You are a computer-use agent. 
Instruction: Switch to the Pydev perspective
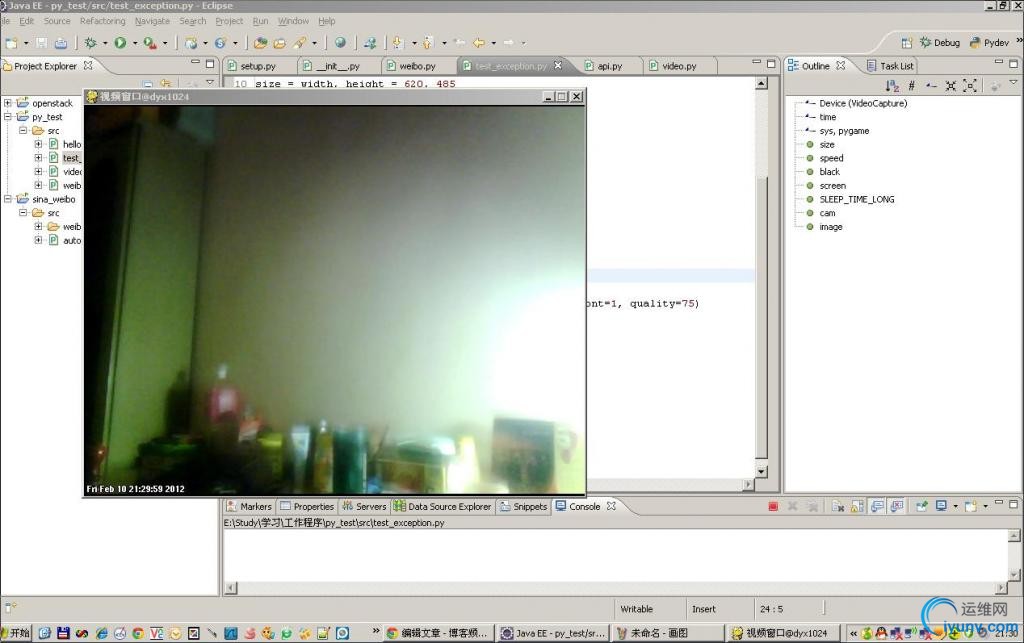[x=989, y=42]
